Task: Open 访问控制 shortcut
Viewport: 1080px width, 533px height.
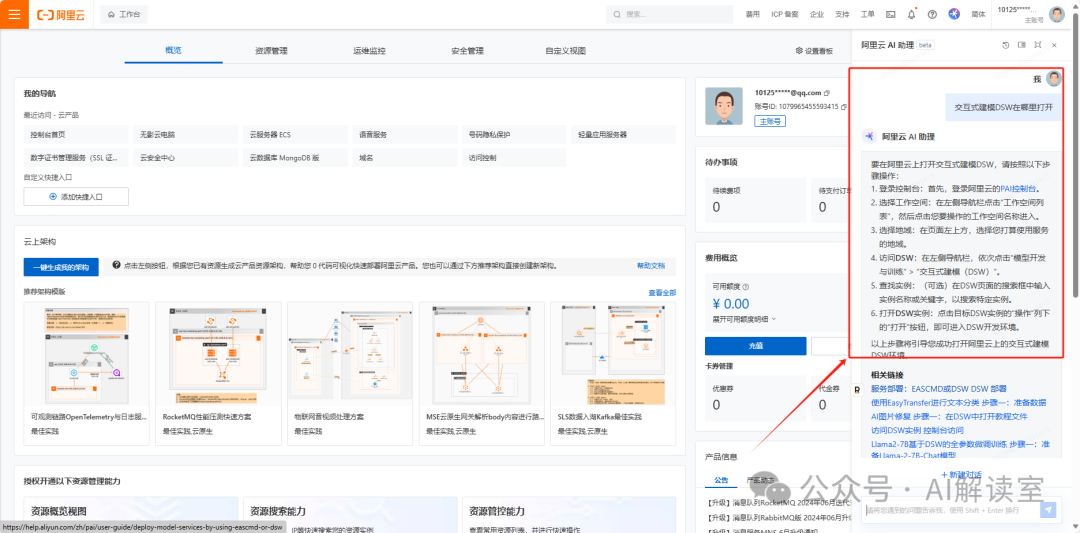Action: pos(514,158)
